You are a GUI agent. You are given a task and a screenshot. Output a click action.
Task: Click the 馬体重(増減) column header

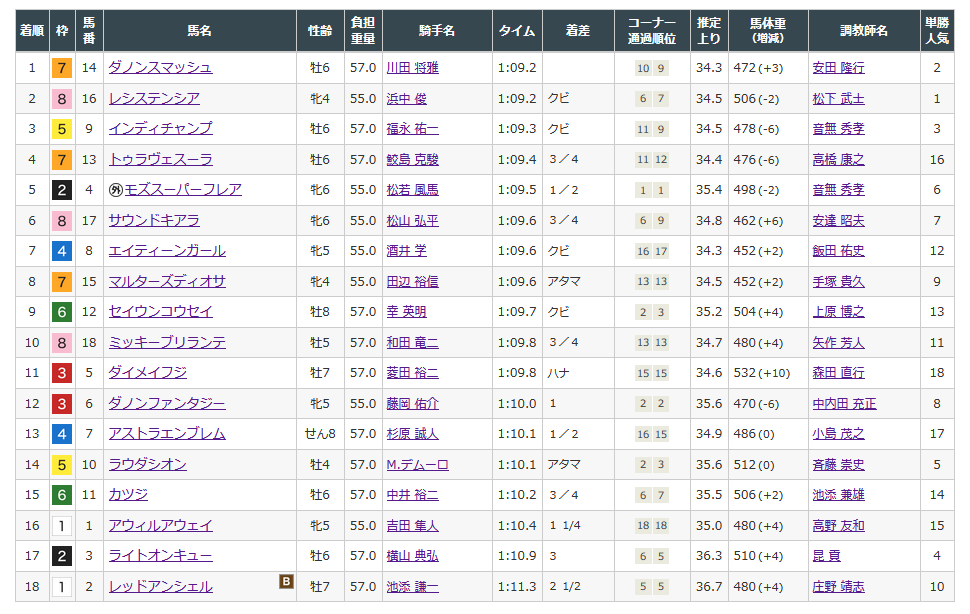click(768, 30)
